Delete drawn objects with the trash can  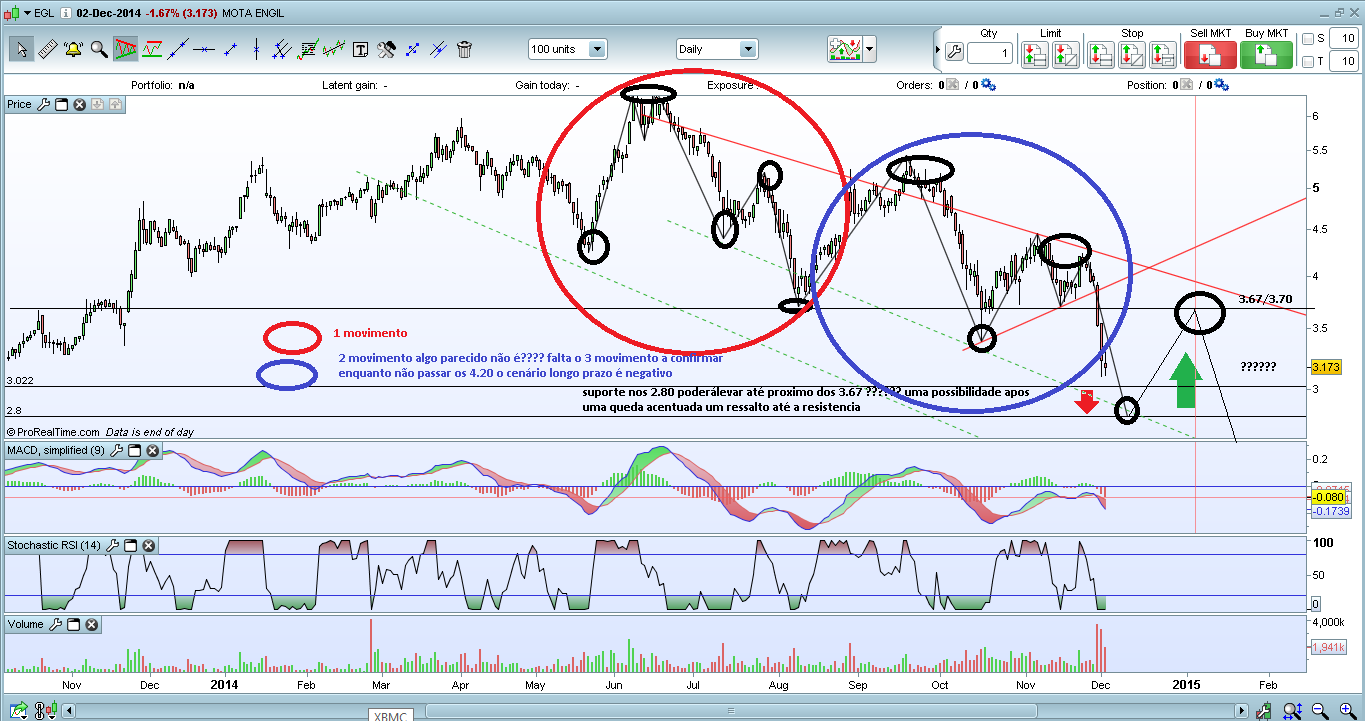[x=464, y=49]
